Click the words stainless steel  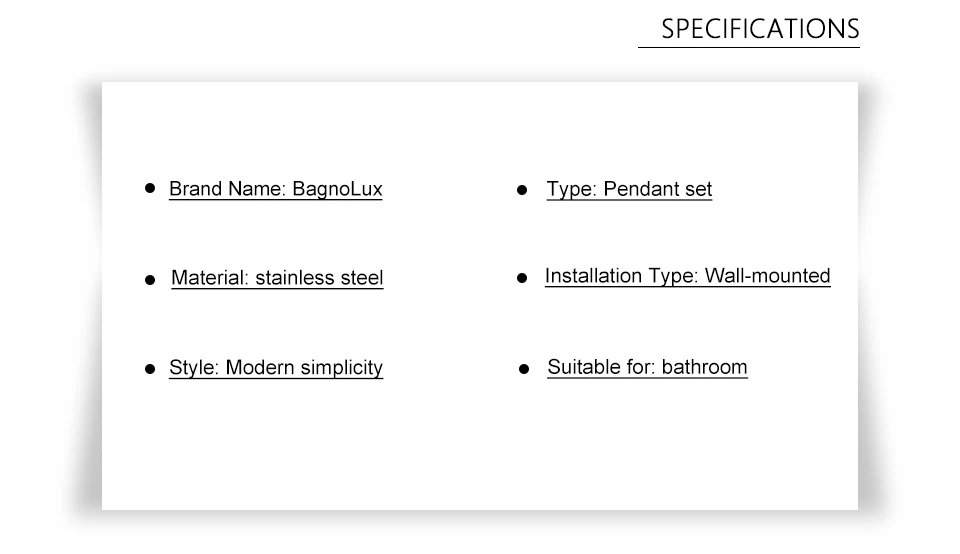[x=319, y=278]
